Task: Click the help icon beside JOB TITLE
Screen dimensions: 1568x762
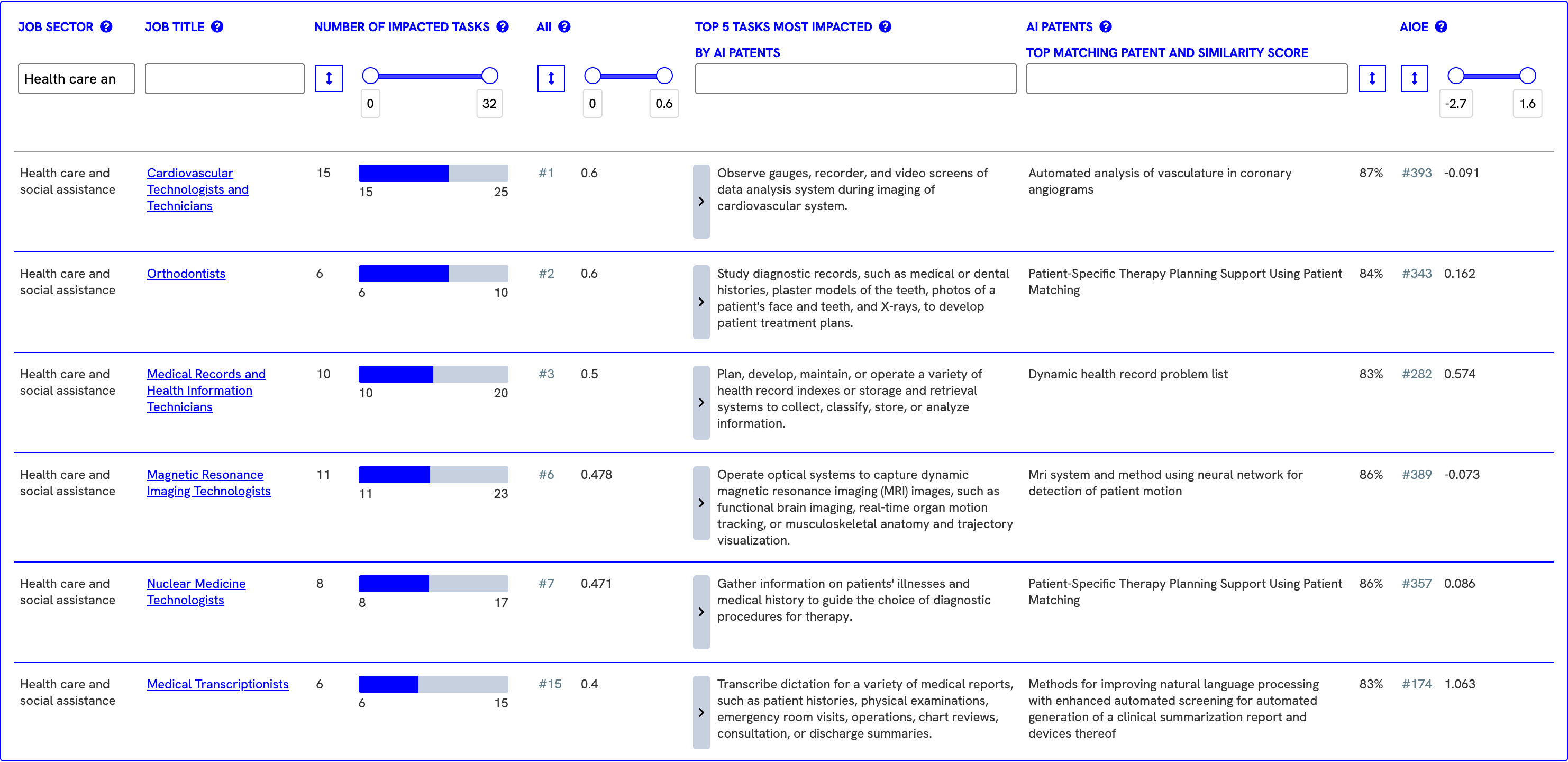Action: point(217,27)
